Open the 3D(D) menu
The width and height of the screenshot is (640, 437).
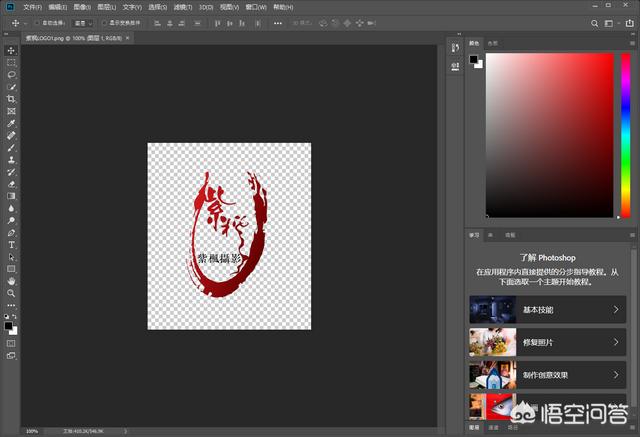(206, 7)
